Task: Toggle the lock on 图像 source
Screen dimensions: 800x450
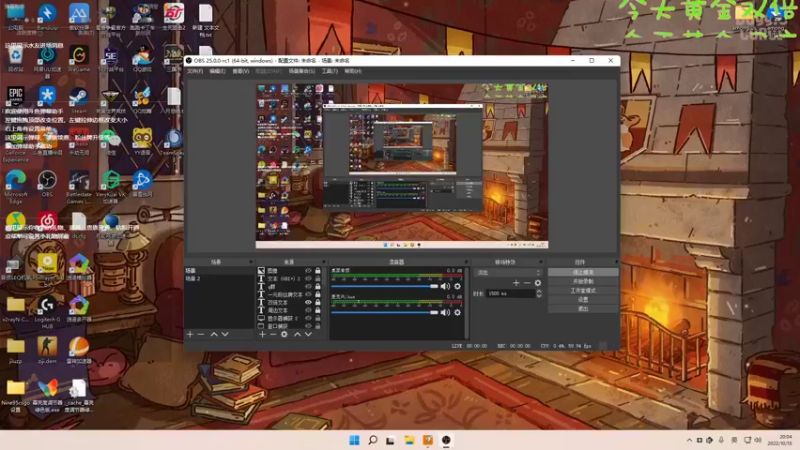Action: click(x=318, y=271)
